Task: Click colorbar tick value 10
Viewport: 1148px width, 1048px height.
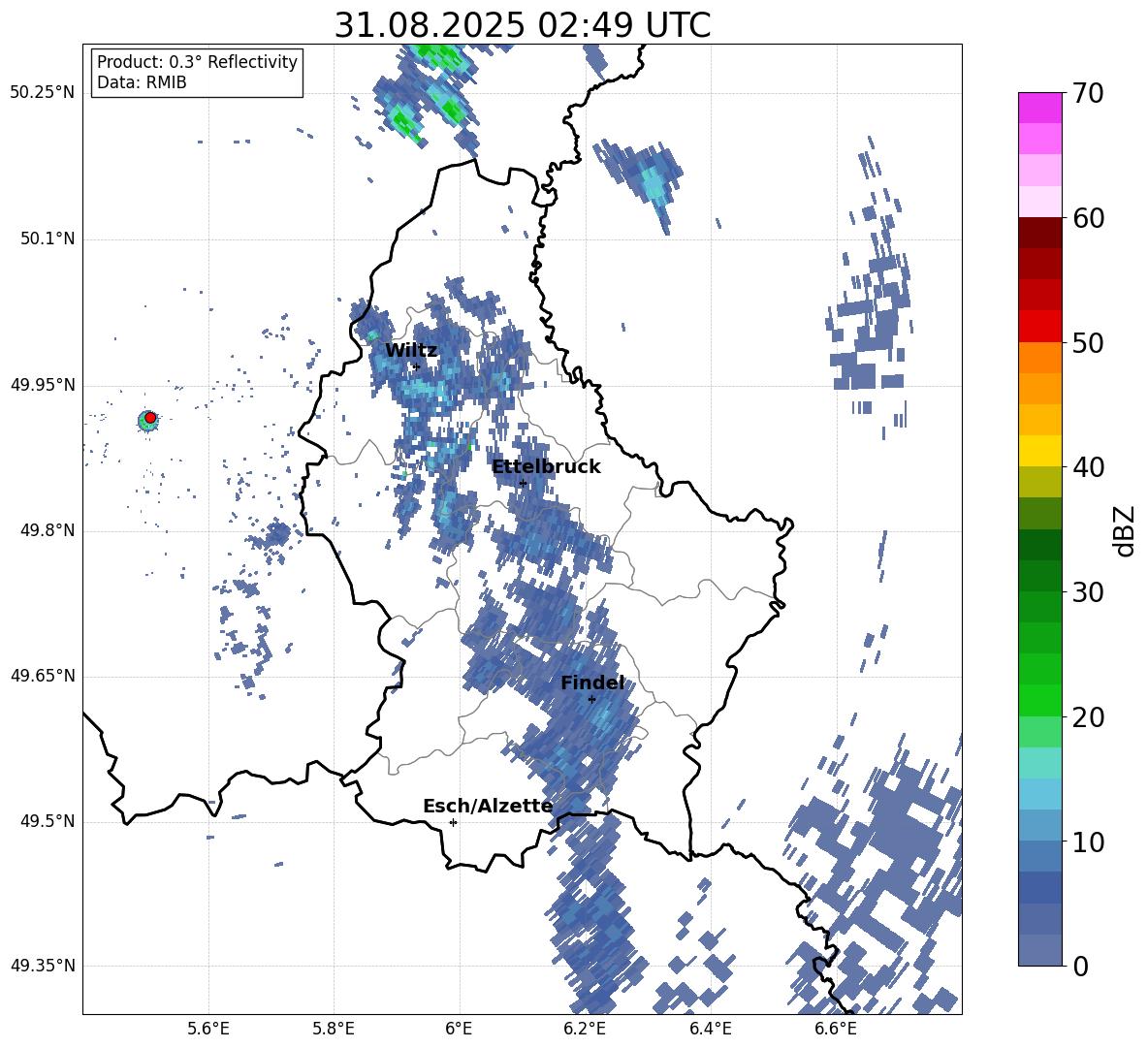Action: pos(1088,842)
